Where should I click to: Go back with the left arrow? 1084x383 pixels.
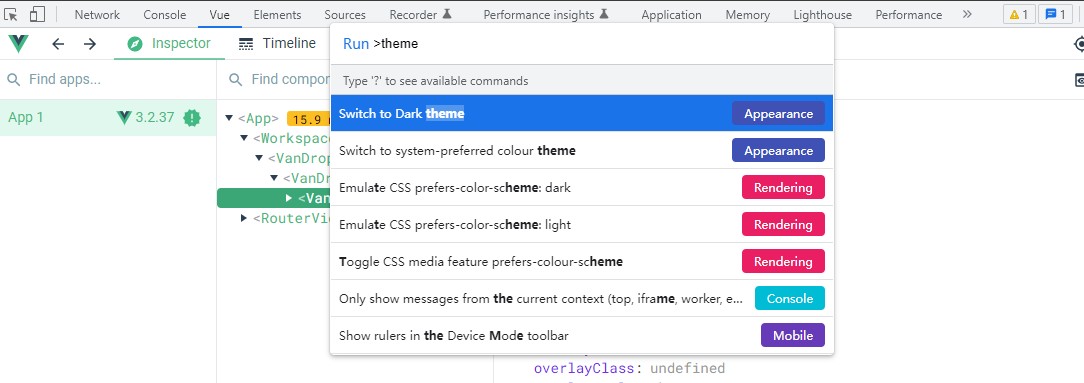pyautogui.click(x=58, y=44)
